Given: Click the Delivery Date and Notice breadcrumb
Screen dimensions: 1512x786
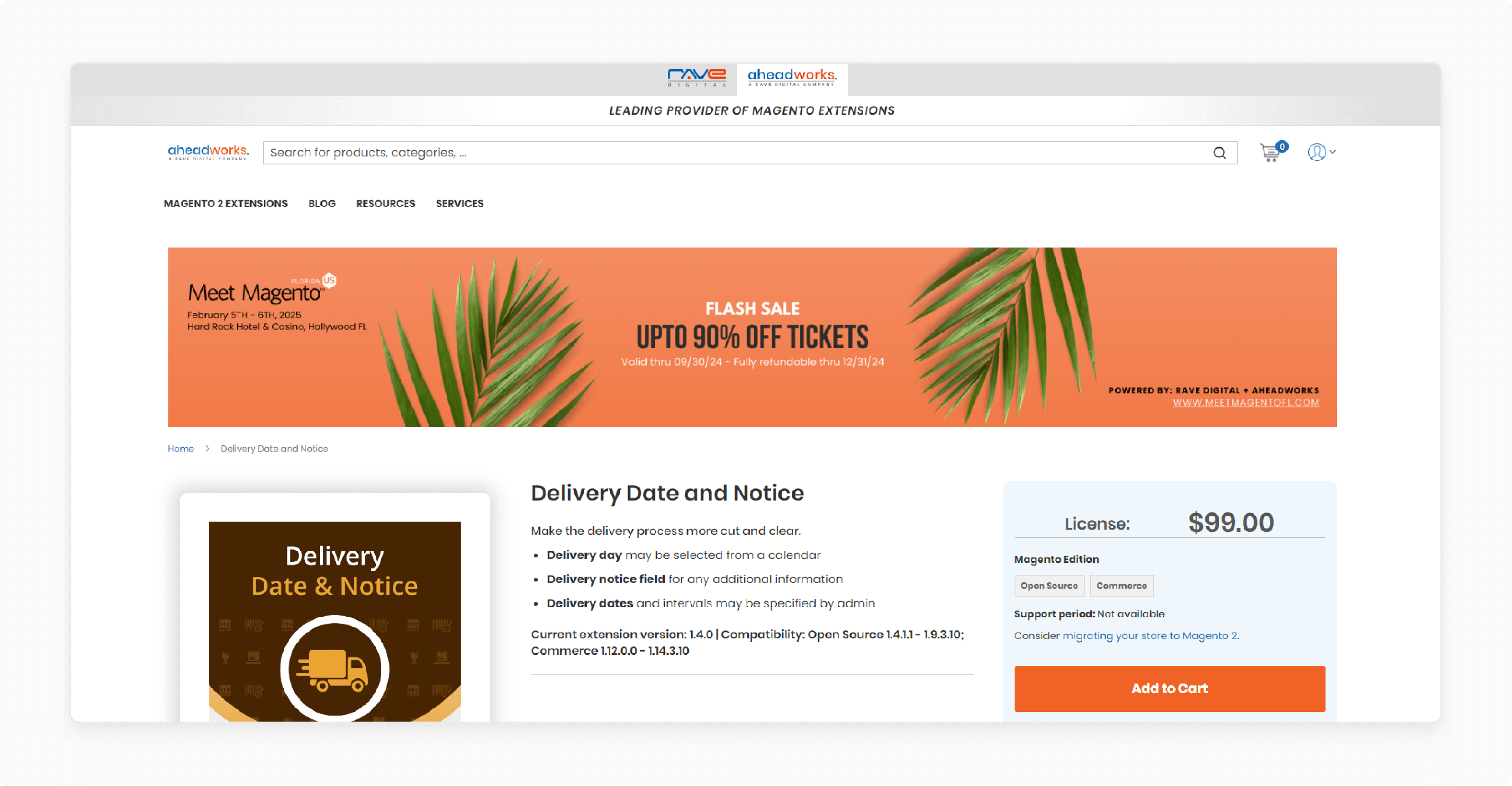Looking at the screenshot, I should (x=274, y=448).
